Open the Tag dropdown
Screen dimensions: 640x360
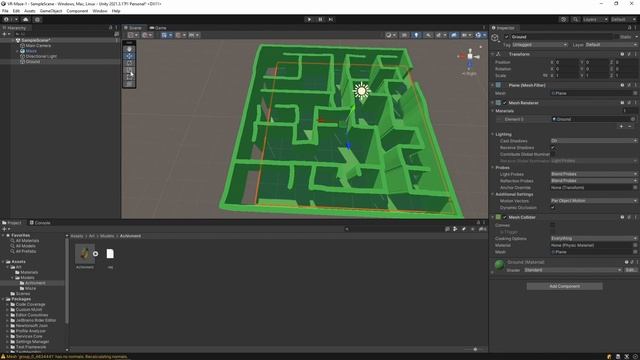[x=539, y=44]
